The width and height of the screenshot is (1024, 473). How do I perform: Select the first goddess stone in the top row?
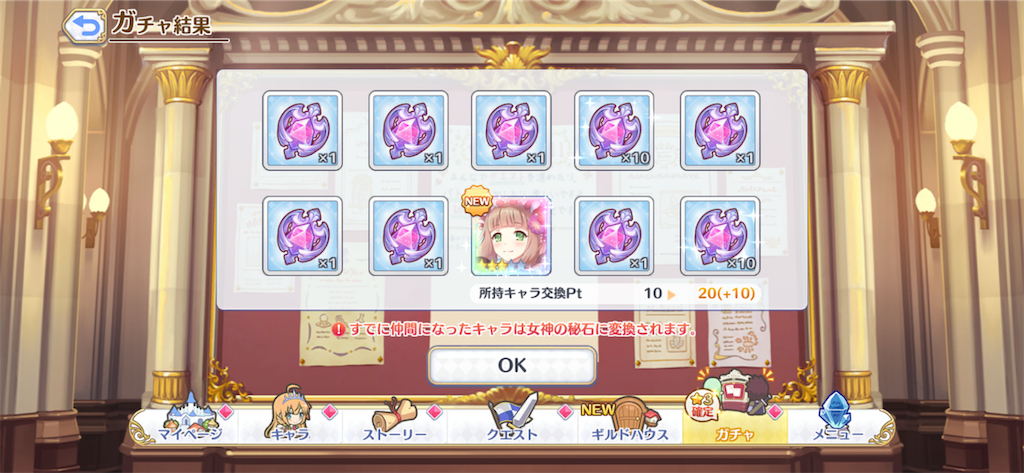pyautogui.click(x=302, y=131)
